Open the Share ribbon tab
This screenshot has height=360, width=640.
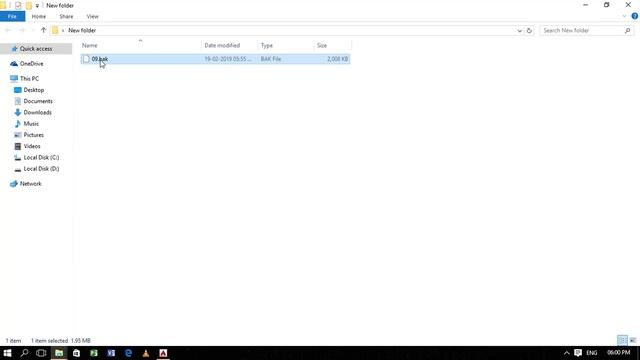click(x=66, y=16)
